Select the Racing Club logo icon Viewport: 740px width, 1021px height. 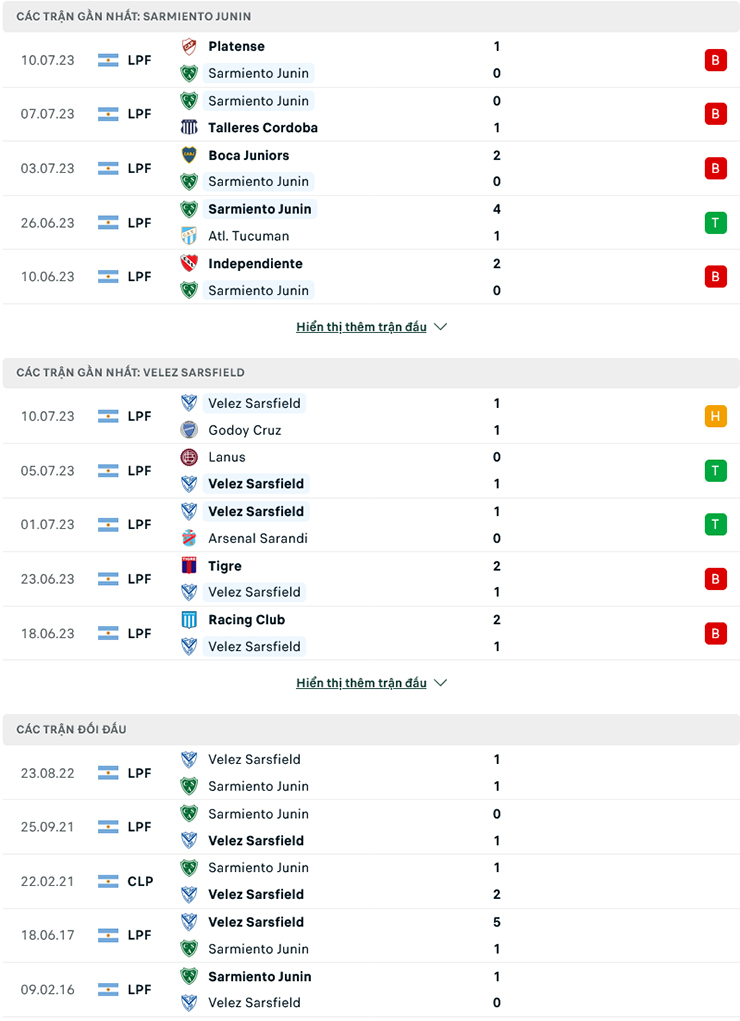coord(190,620)
